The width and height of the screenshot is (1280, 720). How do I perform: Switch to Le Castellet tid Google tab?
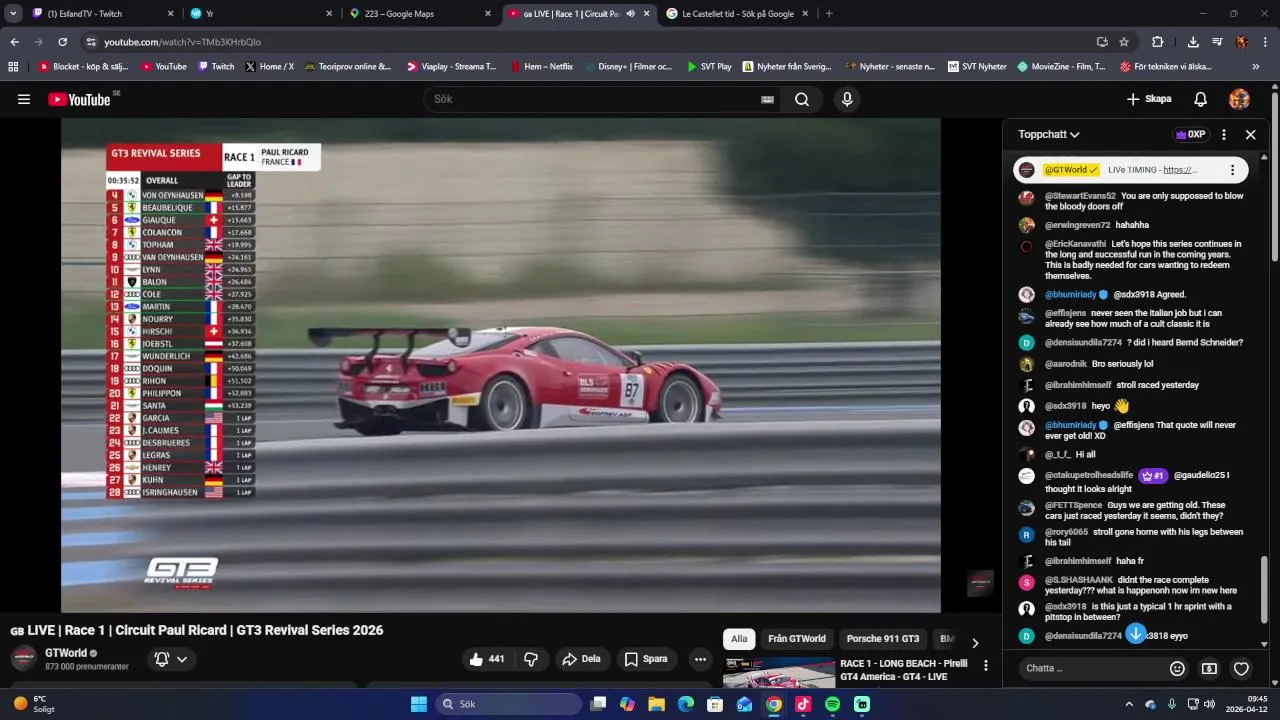coord(737,14)
